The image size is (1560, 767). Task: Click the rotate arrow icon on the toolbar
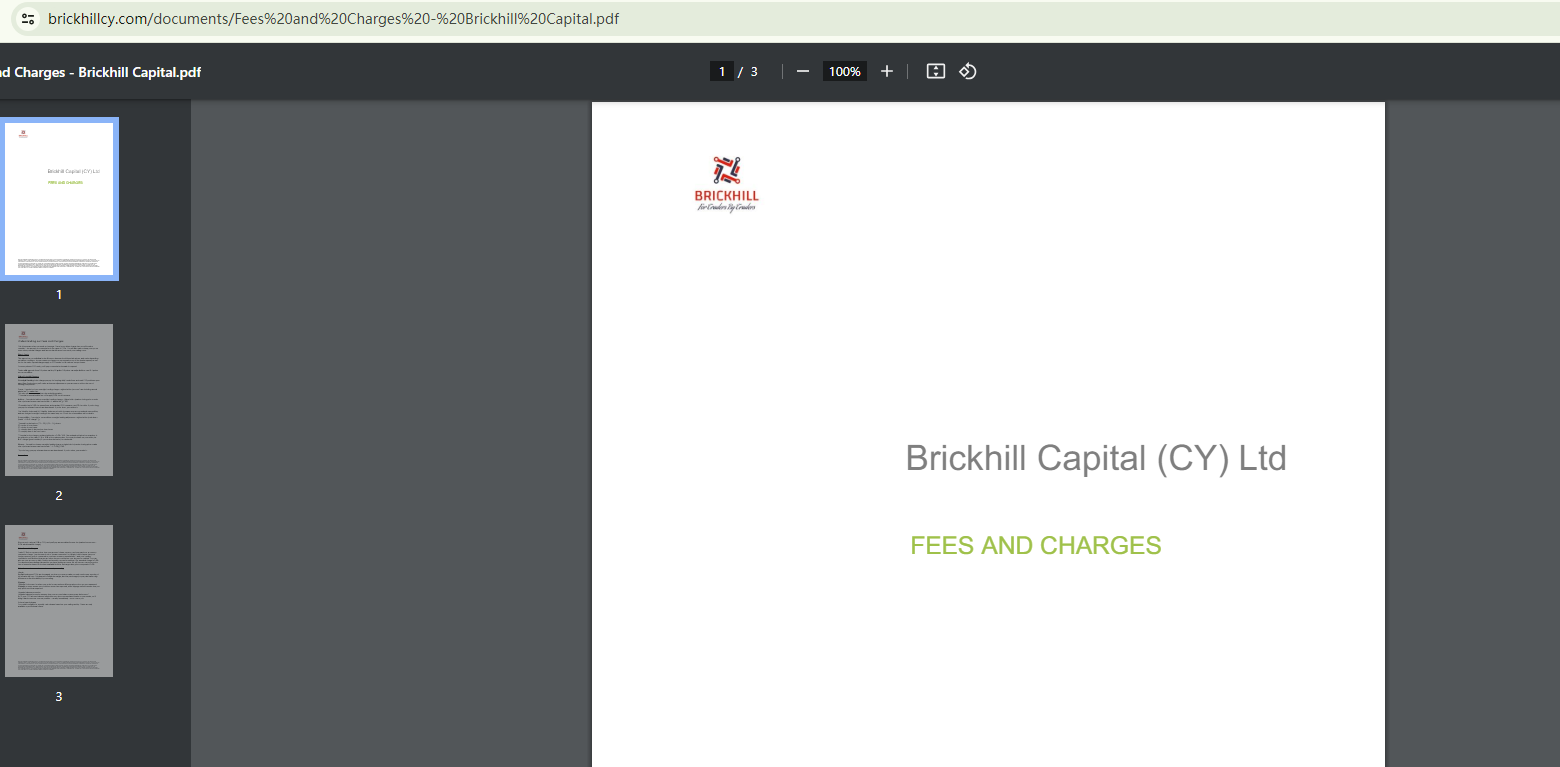[x=967, y=71]
